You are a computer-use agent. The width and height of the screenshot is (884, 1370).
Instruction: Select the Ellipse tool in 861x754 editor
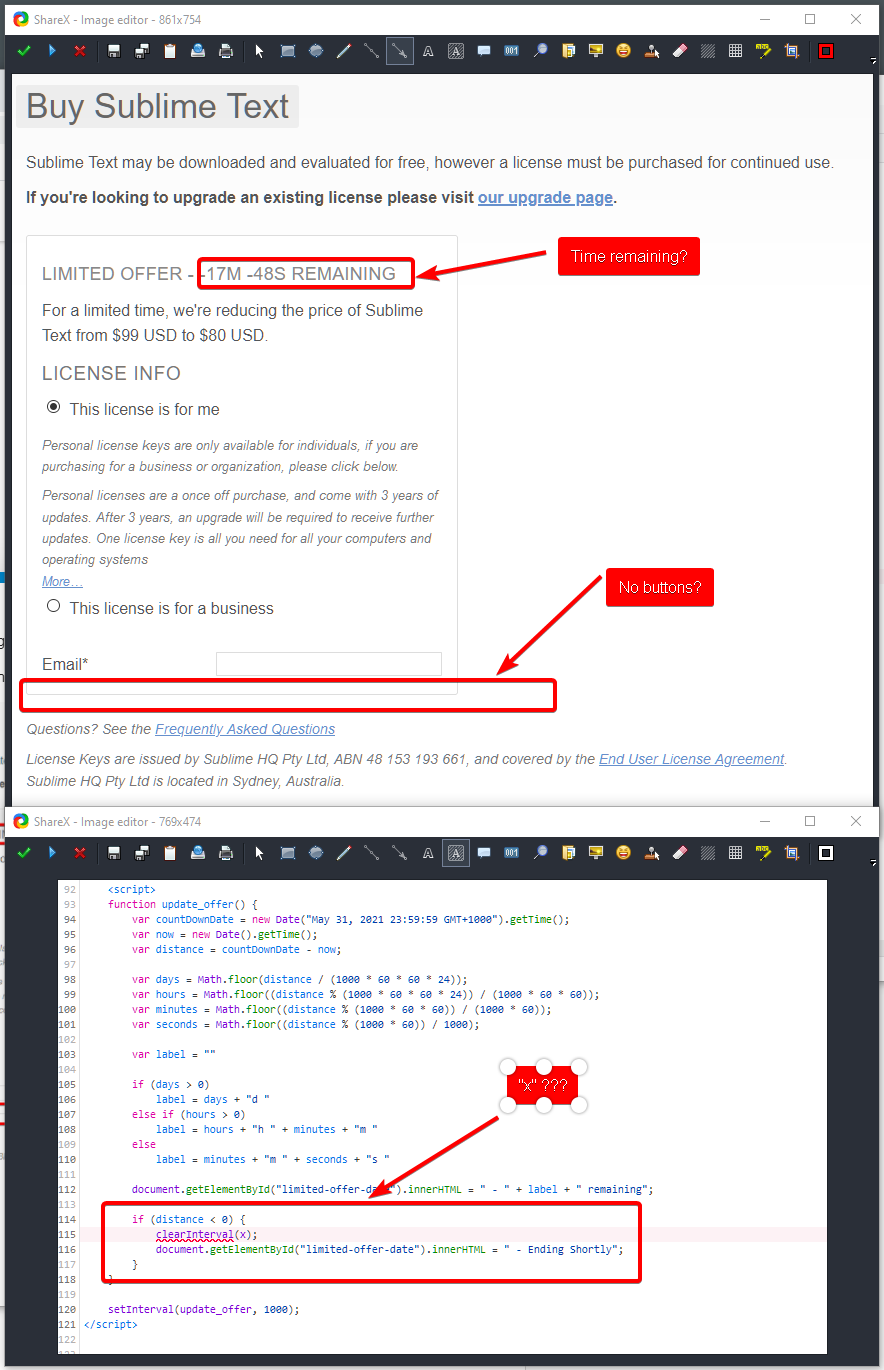tap(316, 51)
